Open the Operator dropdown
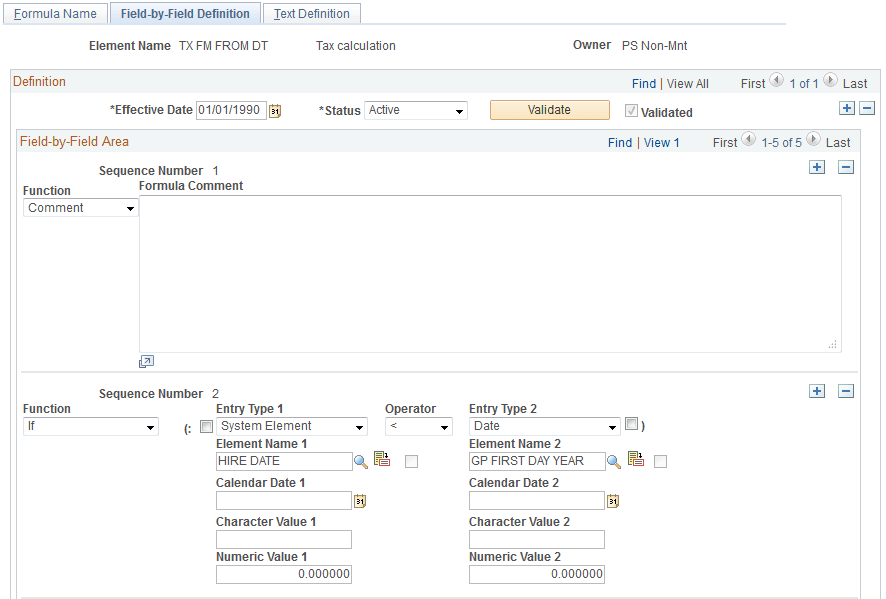 [419, 426]
